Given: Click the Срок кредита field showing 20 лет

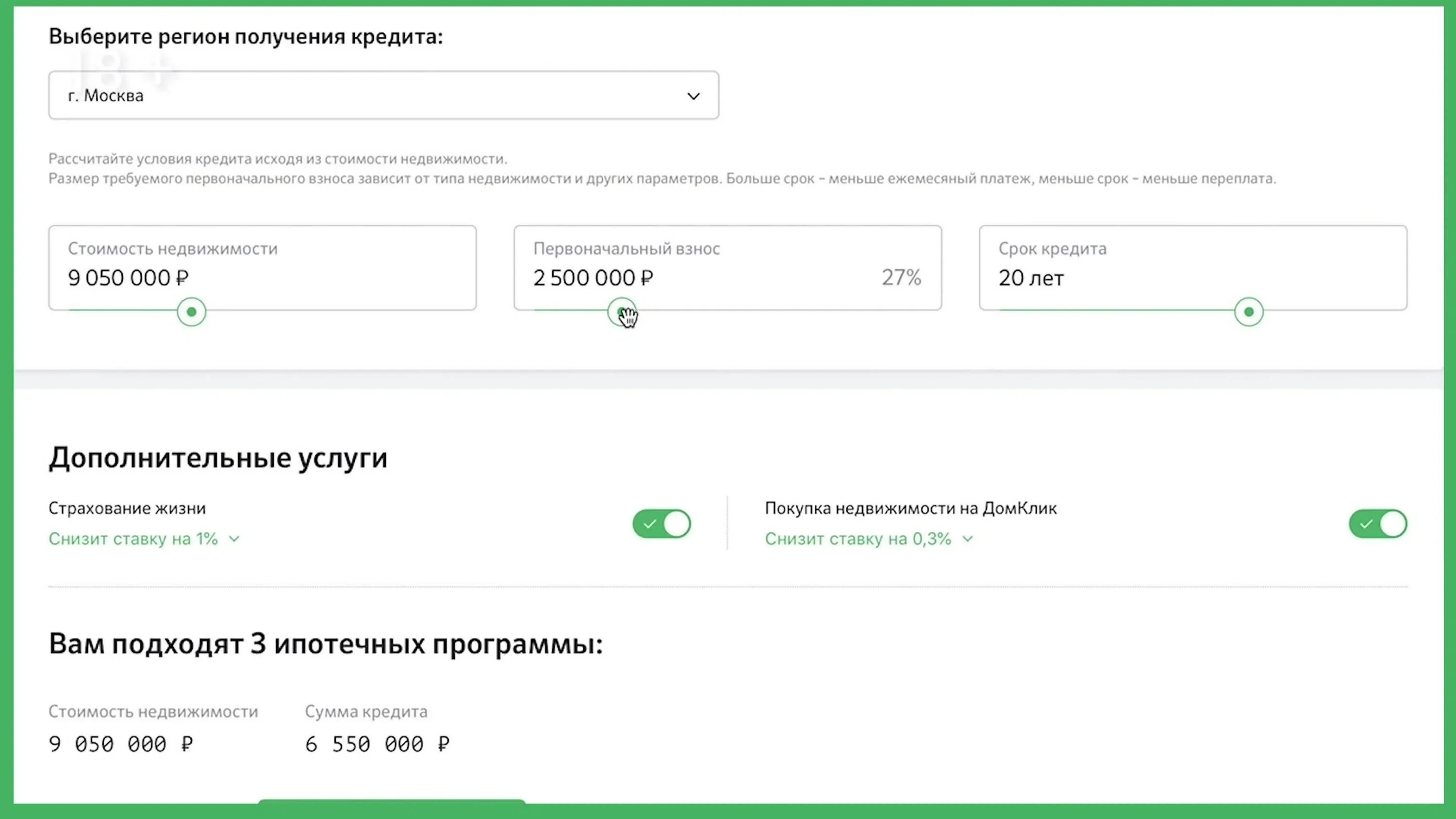Looking at the screenshot, I should [1192, 268].
